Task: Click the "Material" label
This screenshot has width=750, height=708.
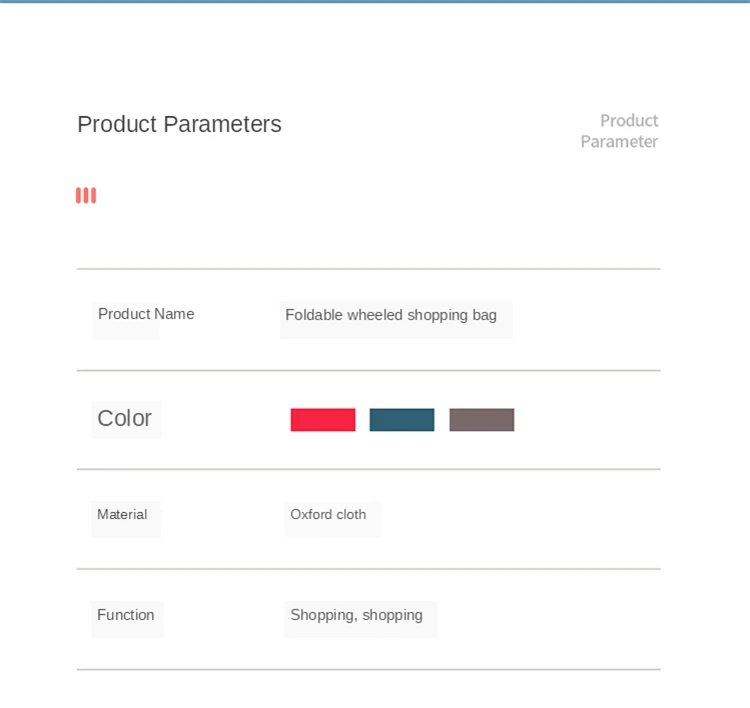Action: (122, 515)
